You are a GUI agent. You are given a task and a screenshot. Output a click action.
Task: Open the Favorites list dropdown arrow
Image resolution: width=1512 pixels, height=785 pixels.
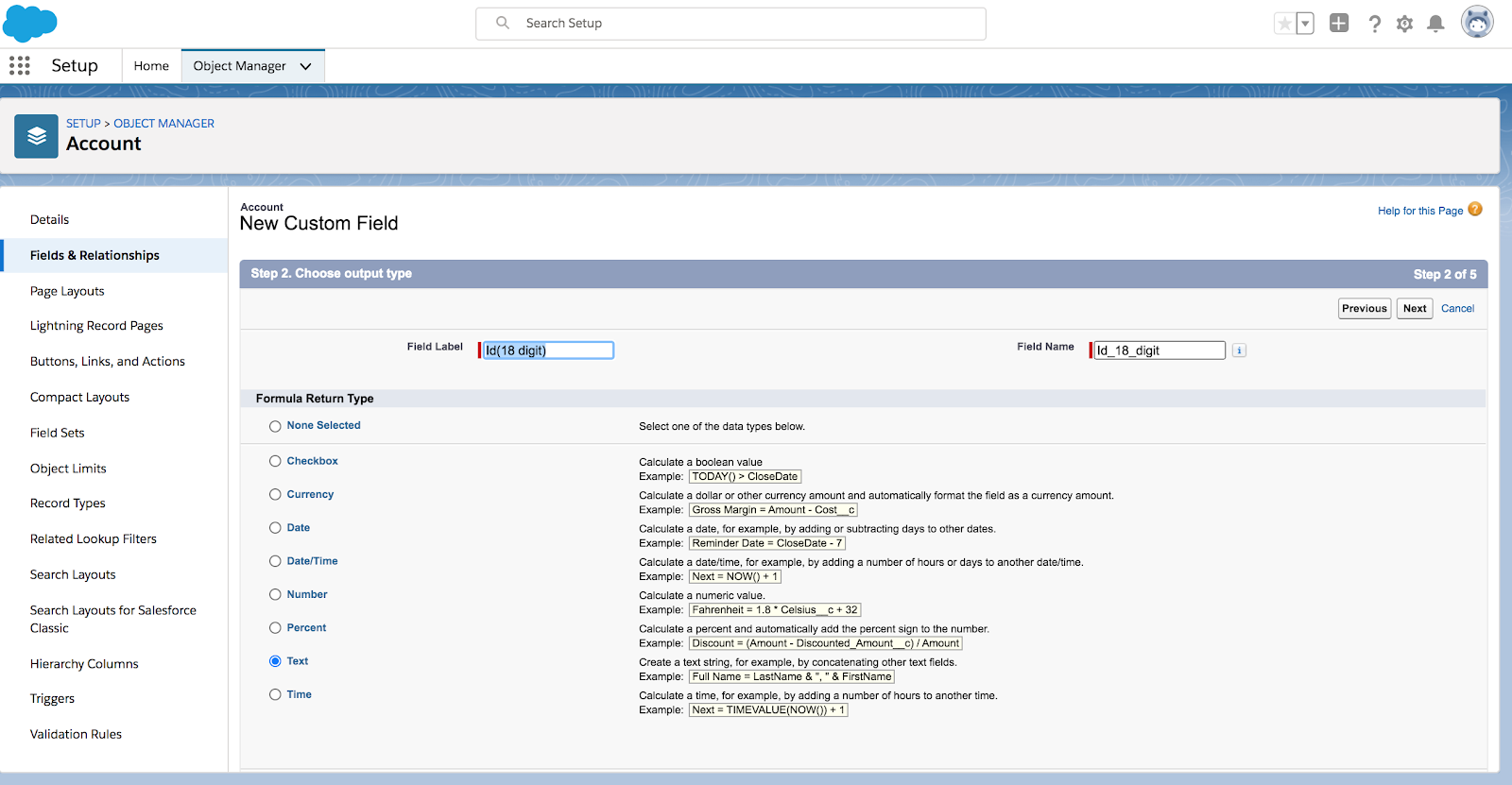[1305, 24]
